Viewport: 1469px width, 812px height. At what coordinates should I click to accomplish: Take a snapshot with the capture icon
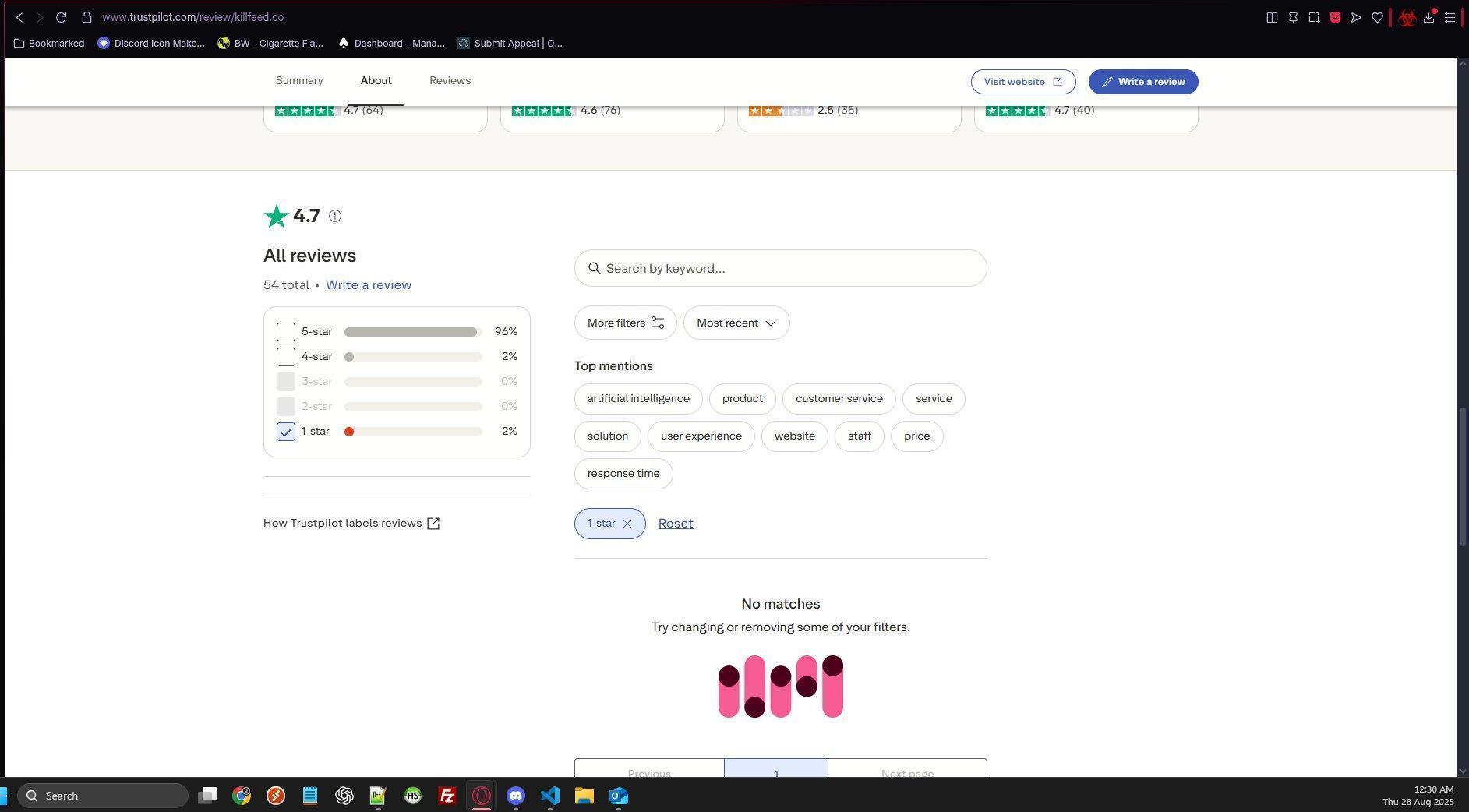click(1314, 17)
